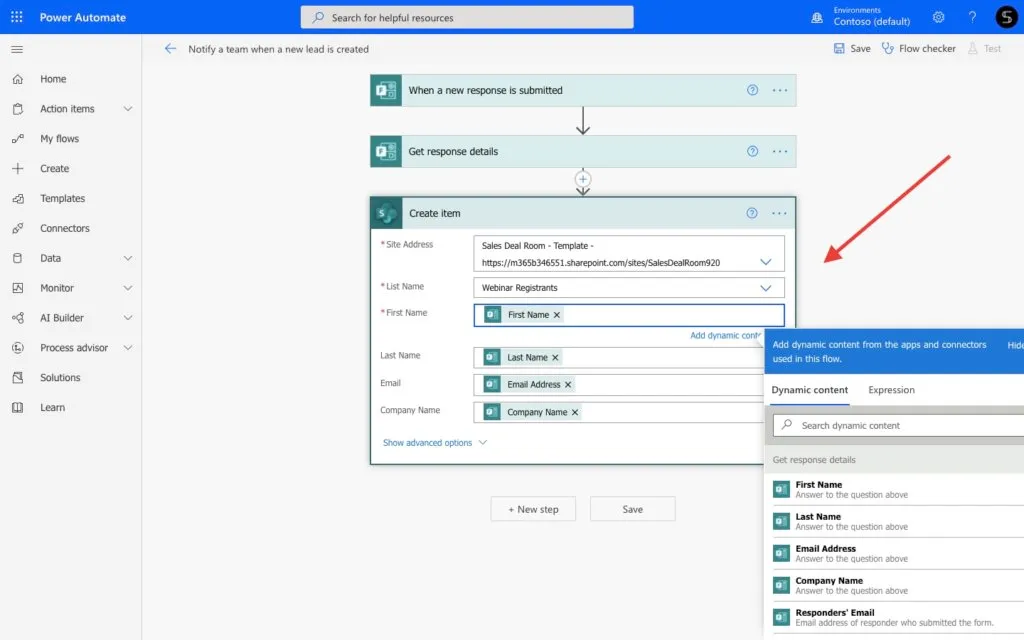Screen dimensions: 1024x640
Task: Open ellipsis menu of trigger step
Action: 780,90
